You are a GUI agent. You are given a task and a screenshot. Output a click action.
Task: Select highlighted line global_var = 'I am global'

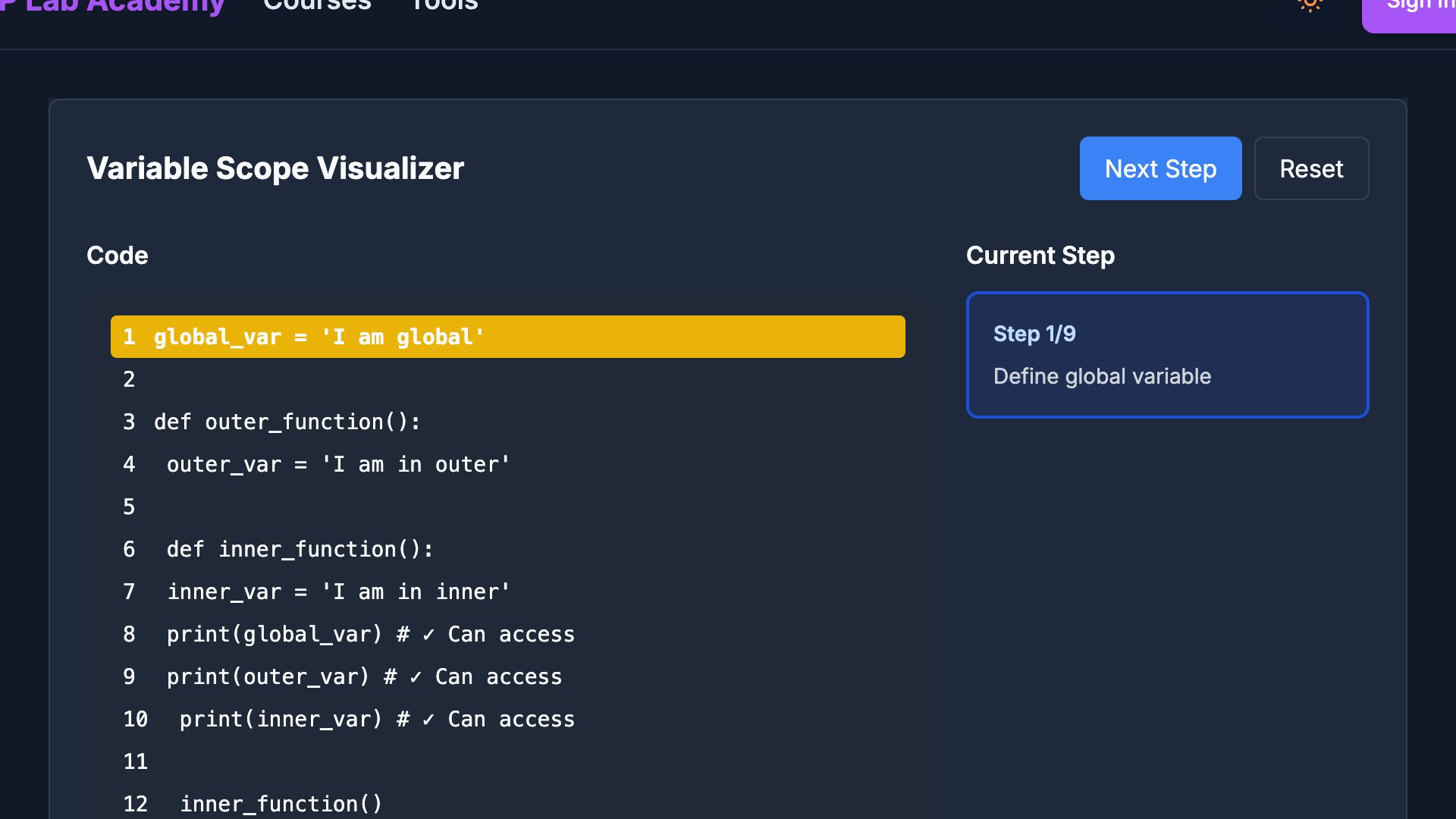pyautogui.click(x=508, y=337)
